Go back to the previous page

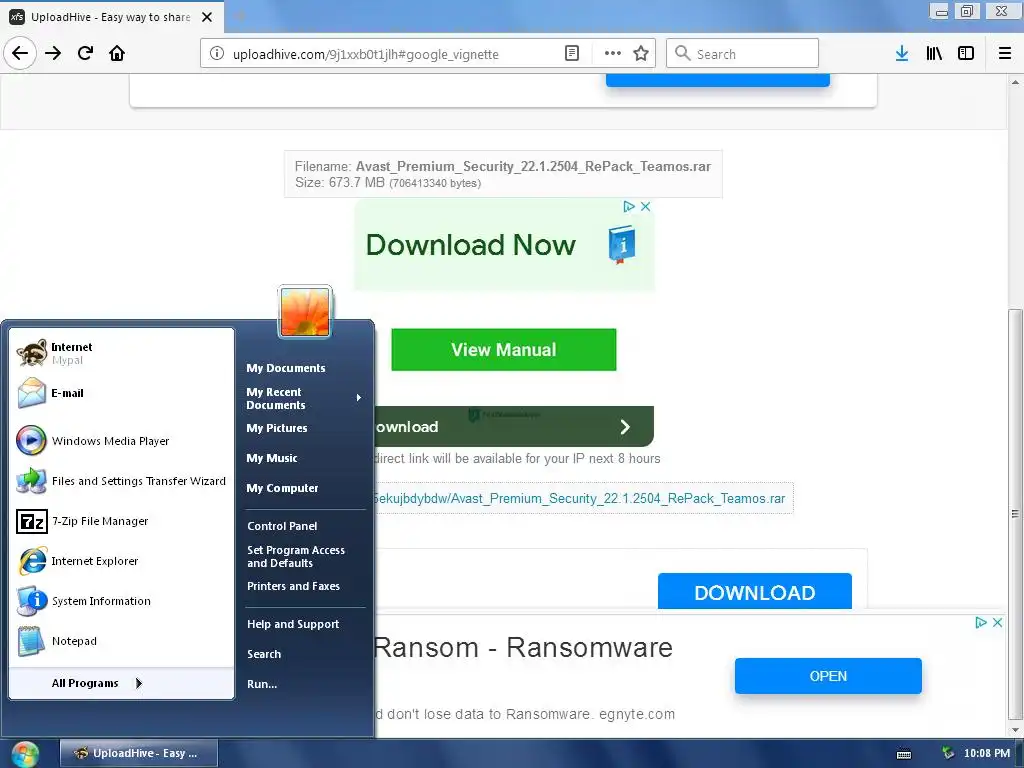pos(20,53)
